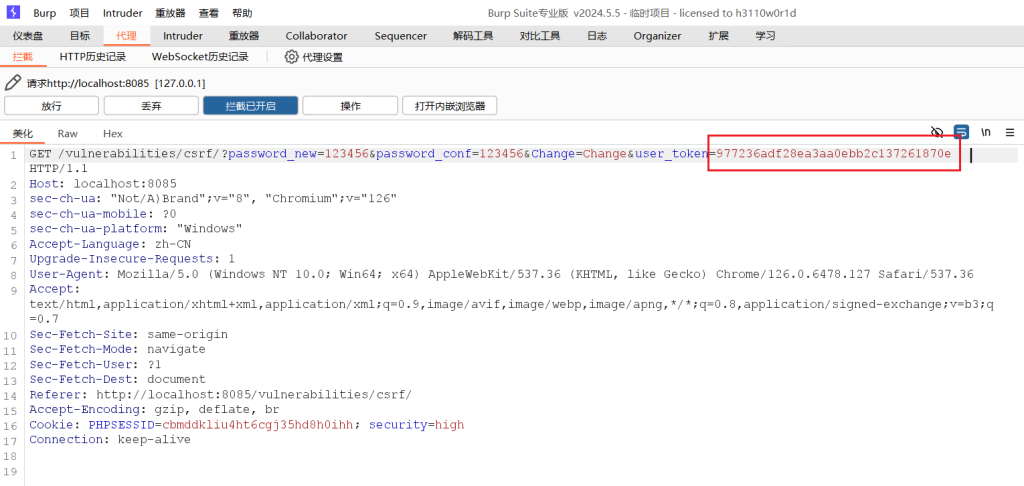Click the pencil edit icon beside request URL
The width and height of the screenshot is (1024, 486).
pyautogui.click(x=13, y=83)
